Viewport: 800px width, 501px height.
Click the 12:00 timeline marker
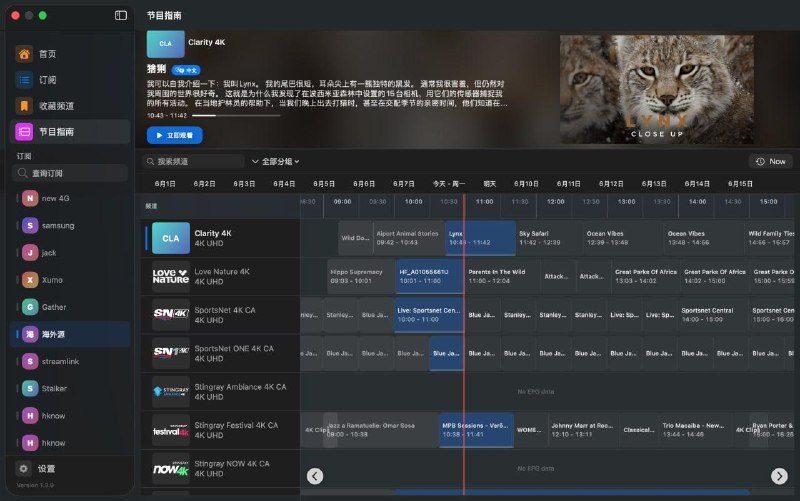556,202
